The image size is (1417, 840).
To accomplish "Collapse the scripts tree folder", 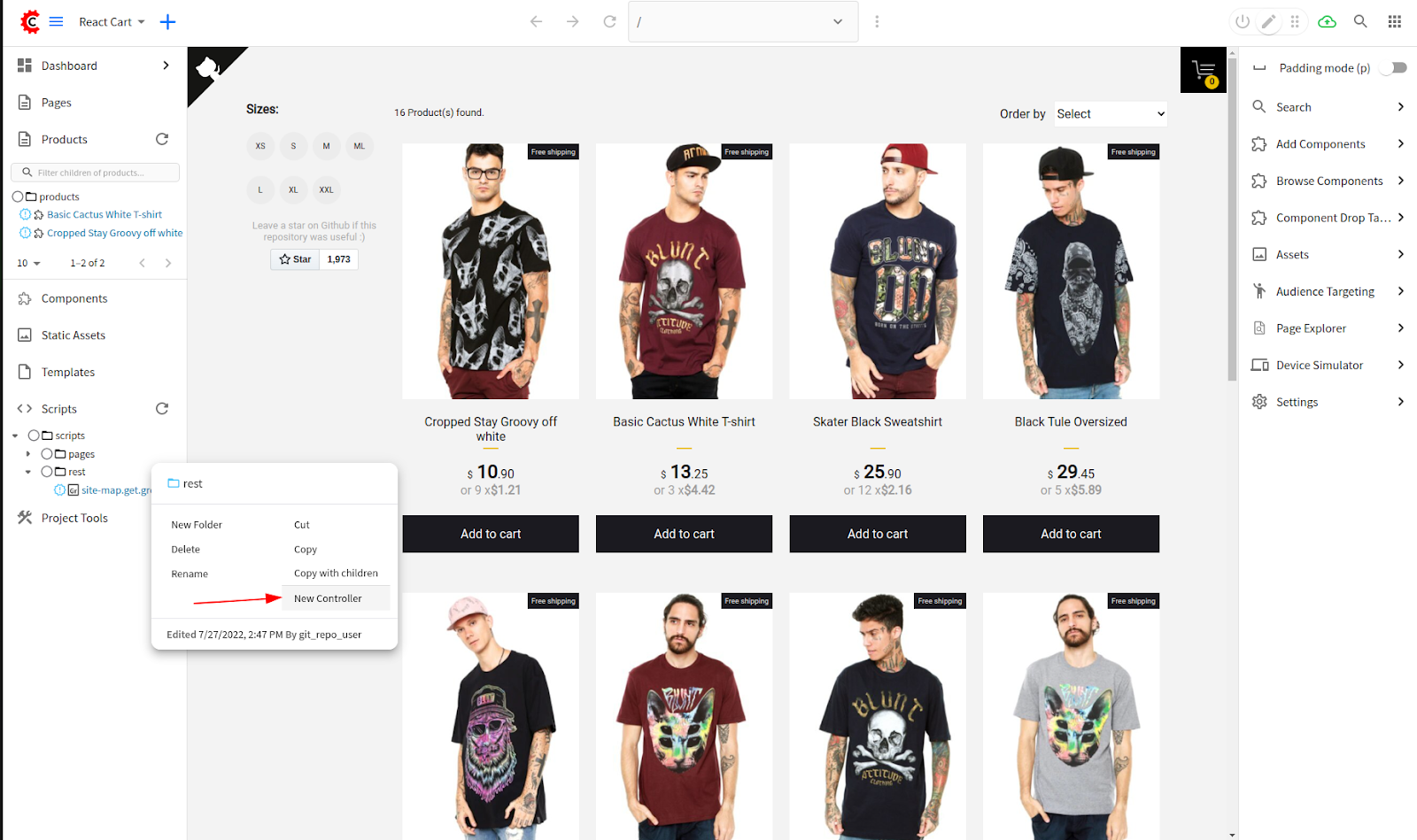I will point(15,435).
